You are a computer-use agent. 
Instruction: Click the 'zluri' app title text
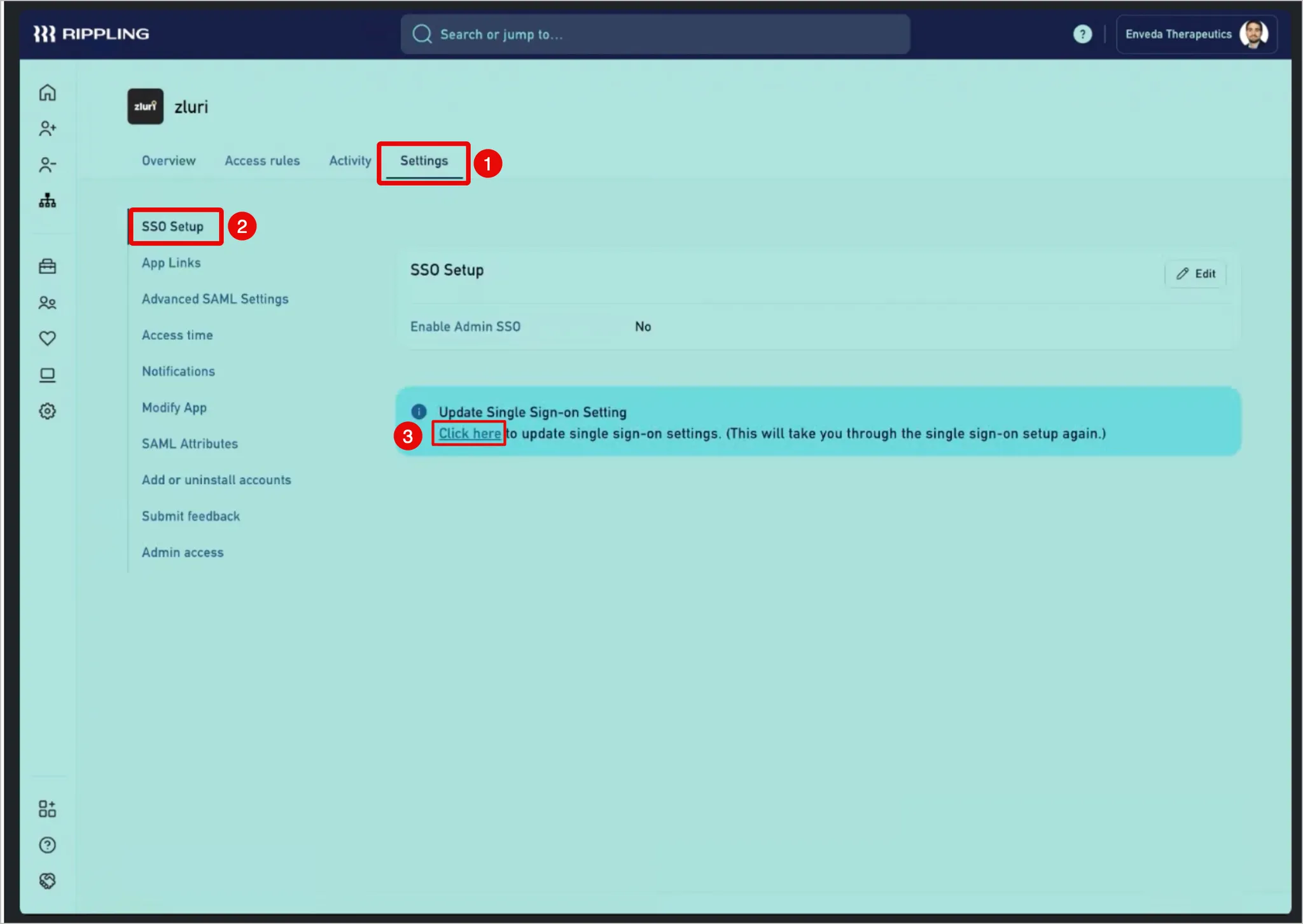pyautogui.click(x=192, y=107)
